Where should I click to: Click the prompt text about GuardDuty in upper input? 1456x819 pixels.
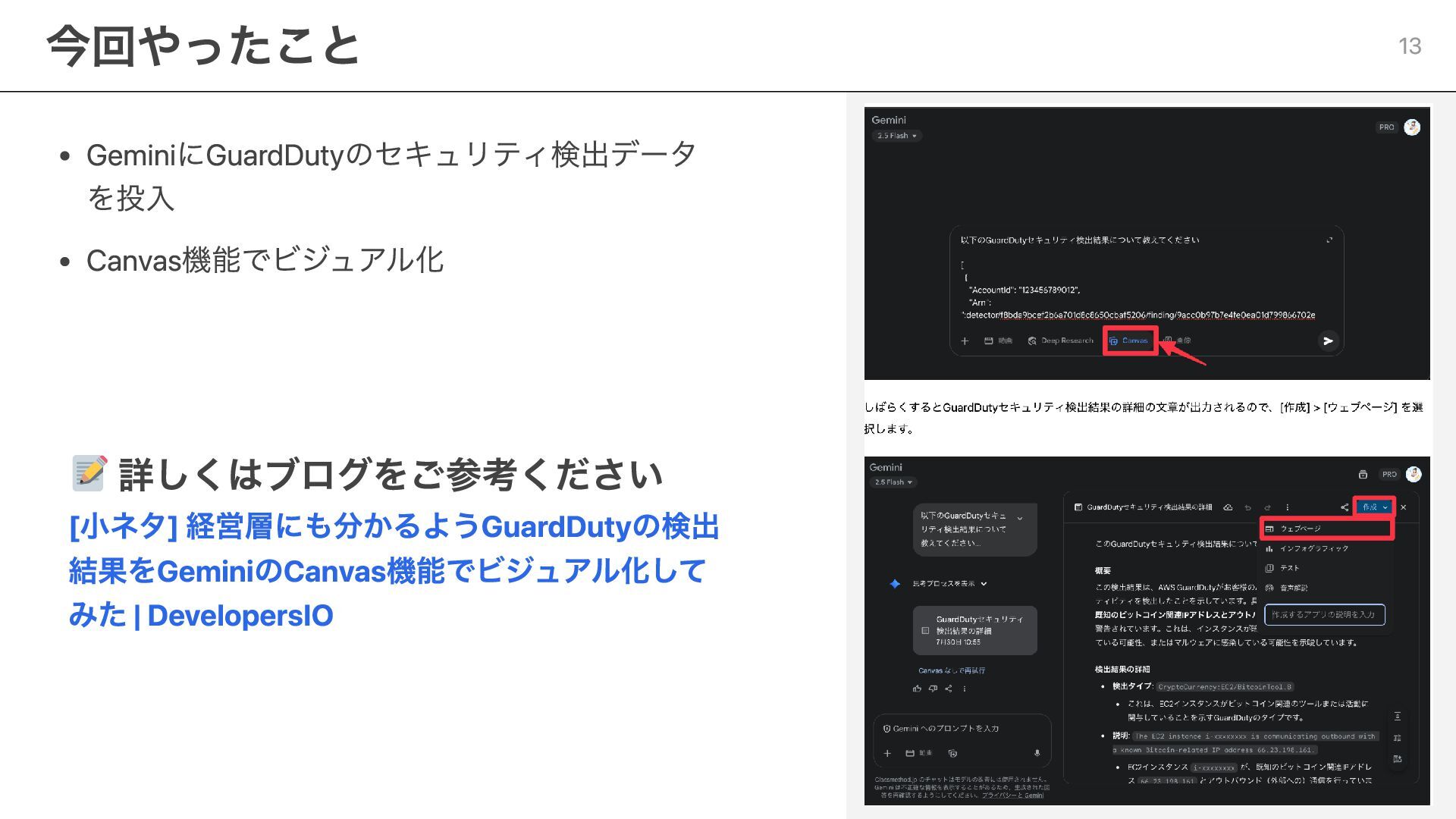1080,240
